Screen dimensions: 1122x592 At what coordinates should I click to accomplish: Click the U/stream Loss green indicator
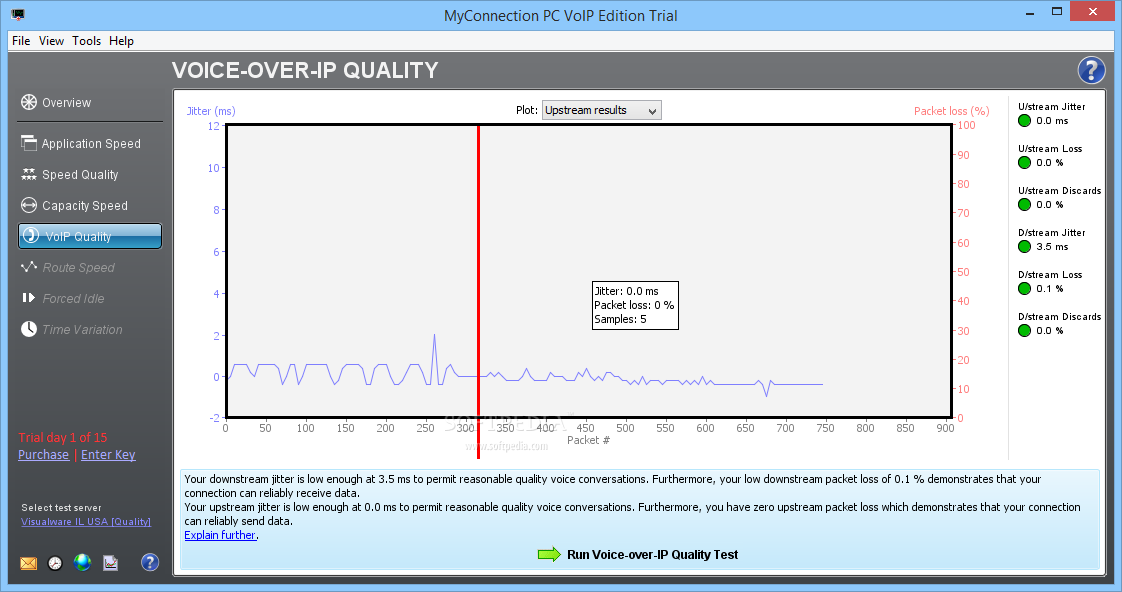1024,162
